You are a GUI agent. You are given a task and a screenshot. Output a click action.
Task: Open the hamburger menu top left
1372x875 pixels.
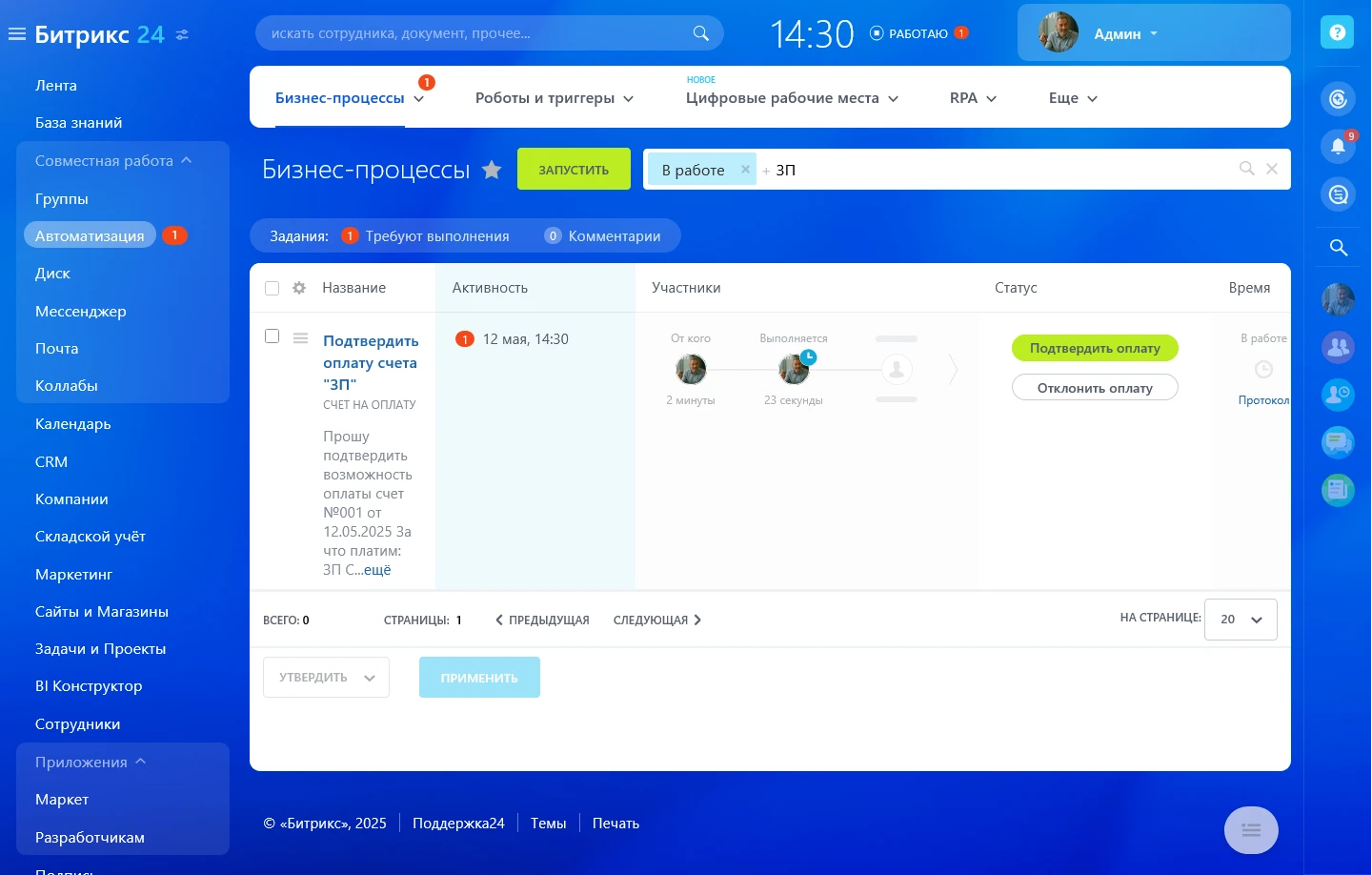click(16, 31)
